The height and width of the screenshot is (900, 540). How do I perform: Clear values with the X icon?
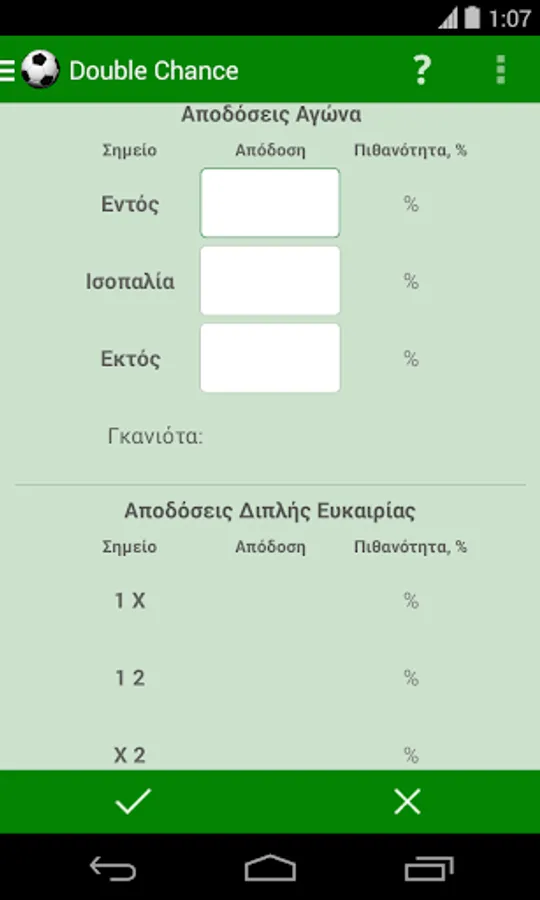[407, 801]
